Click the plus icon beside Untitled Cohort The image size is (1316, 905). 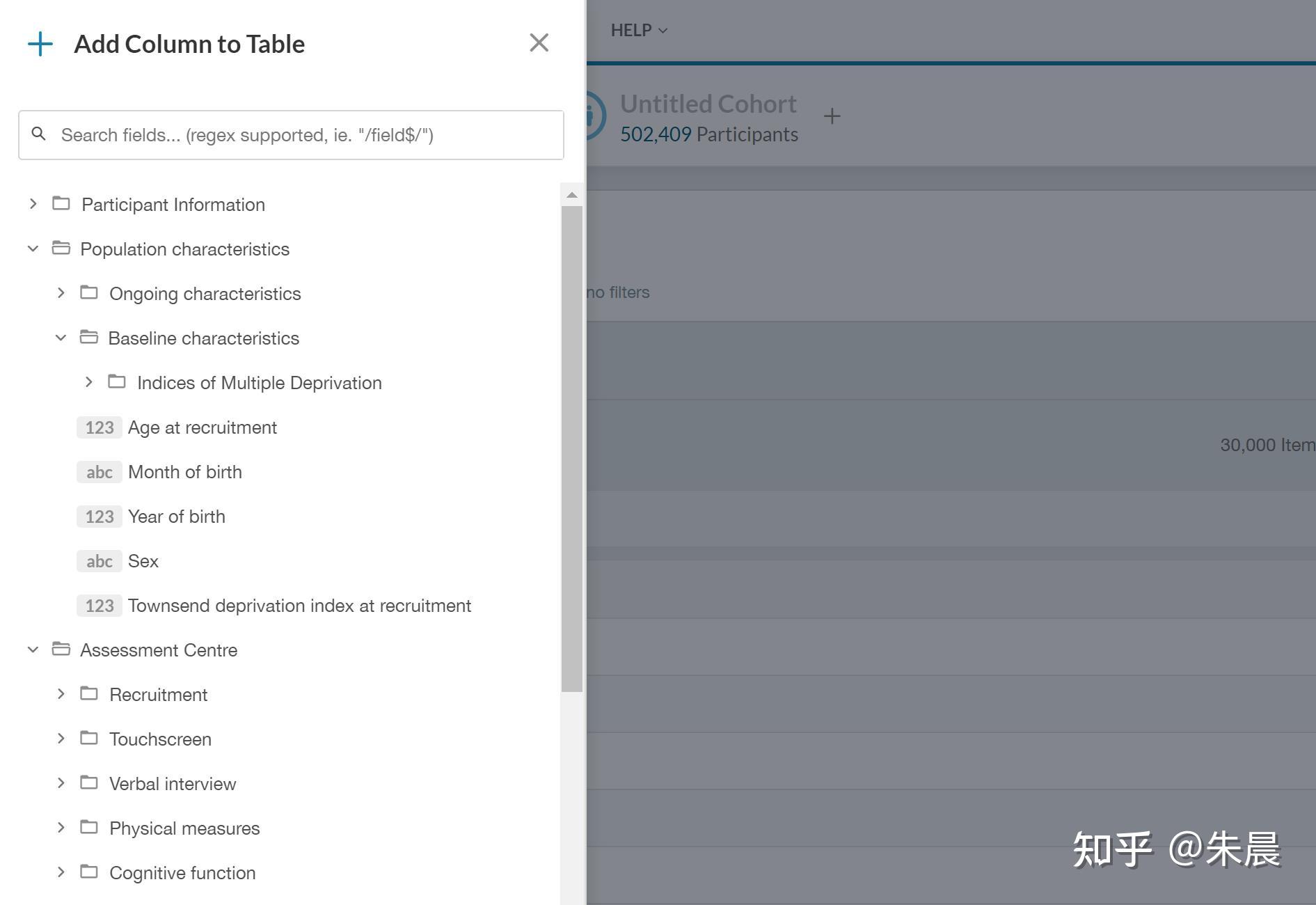click(x=832, y=116)
